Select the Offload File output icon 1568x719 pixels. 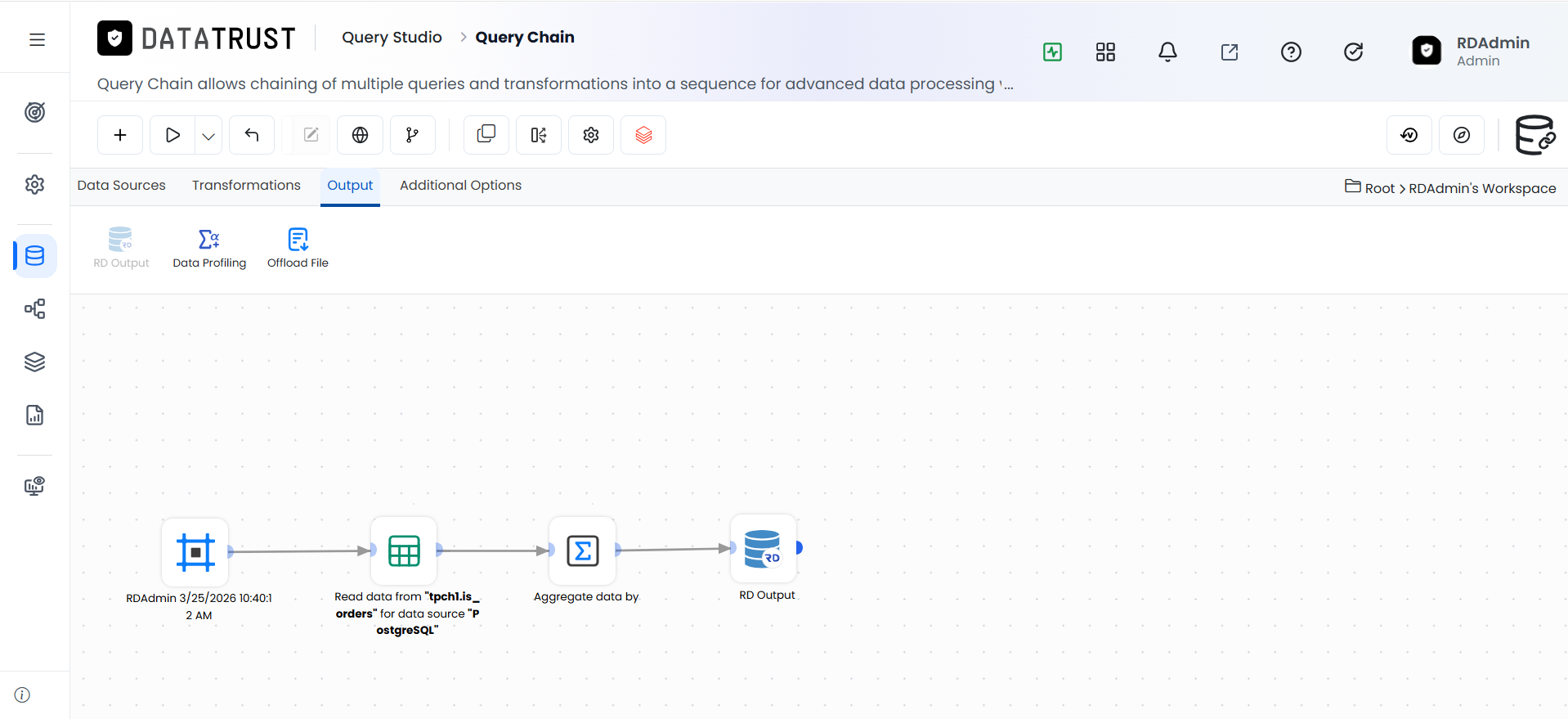298,240
